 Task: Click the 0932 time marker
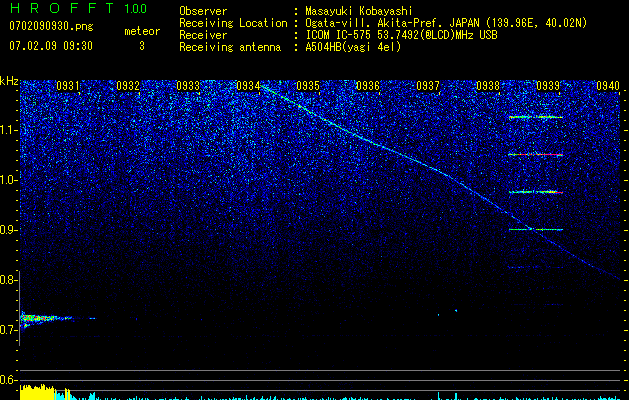click(x=128, y=86)
